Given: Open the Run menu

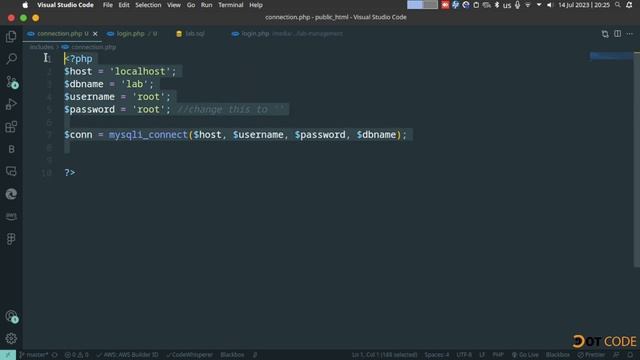Looking at the screenshot, I should point(206,5).
